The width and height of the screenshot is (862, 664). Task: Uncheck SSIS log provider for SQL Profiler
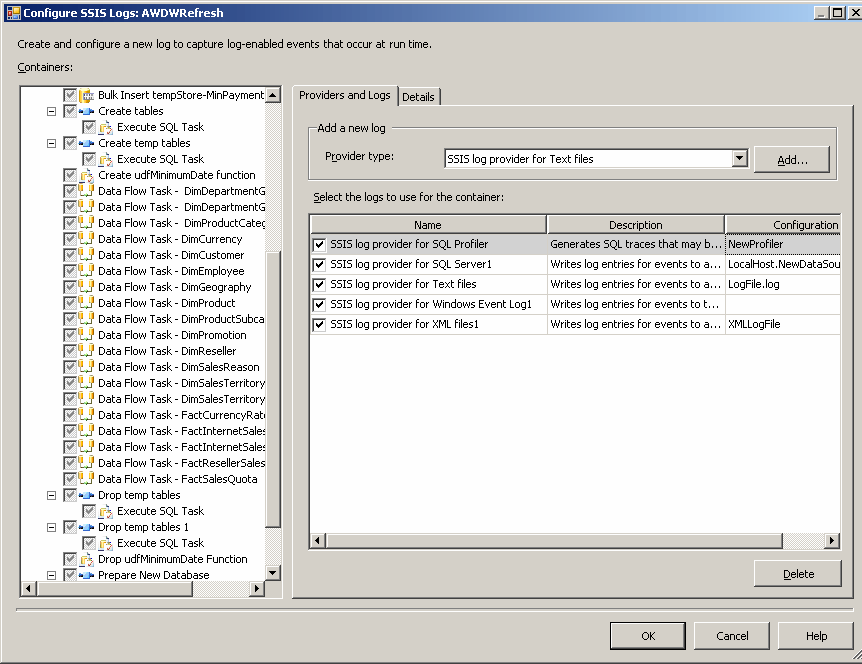[319, 244]
